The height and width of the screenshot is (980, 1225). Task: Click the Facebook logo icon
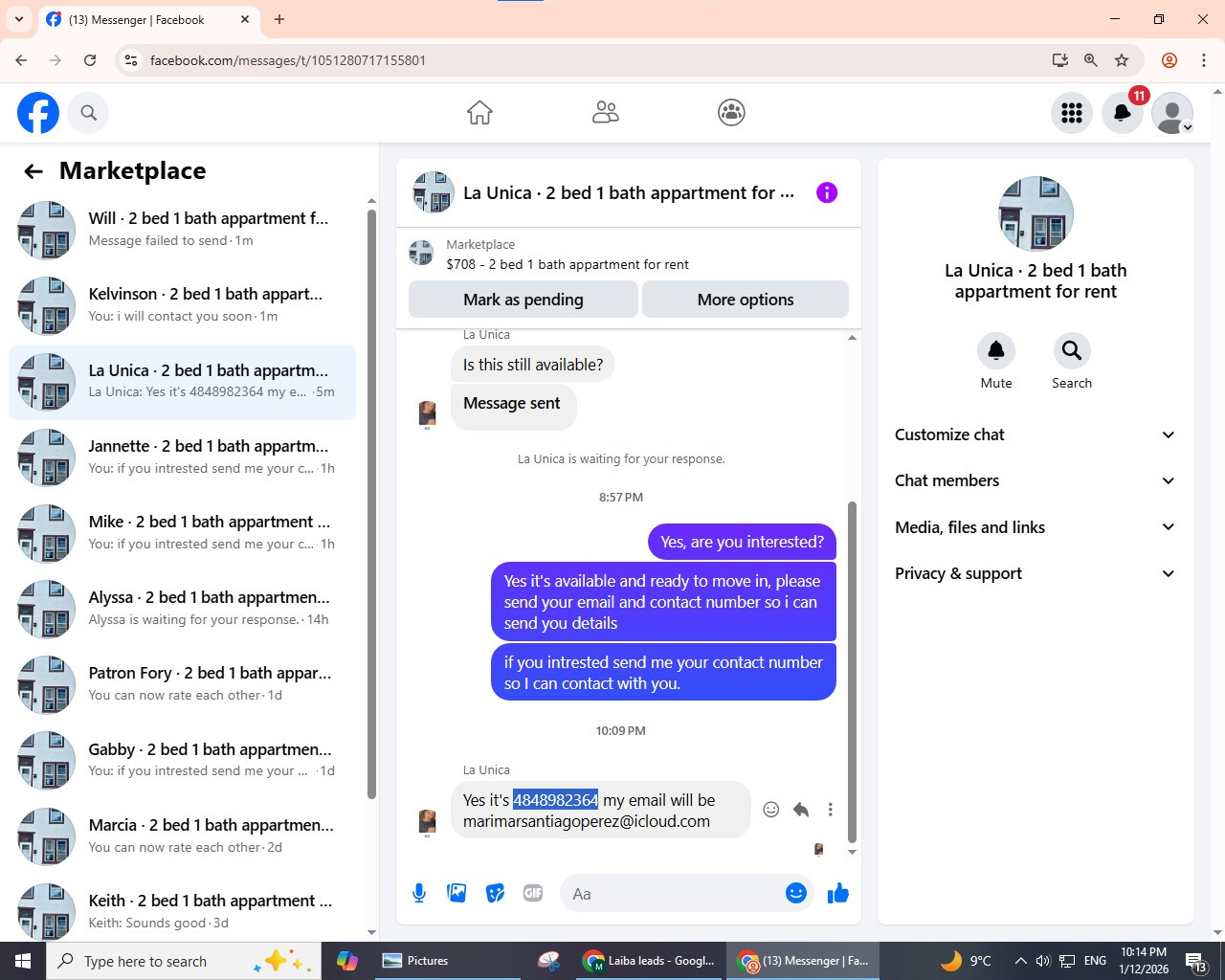pos(38,113)
